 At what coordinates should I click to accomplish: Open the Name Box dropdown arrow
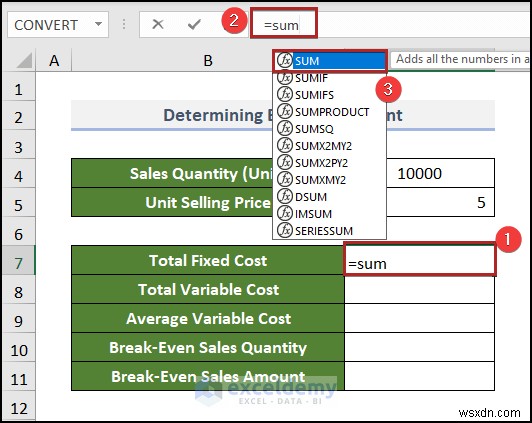tap(98, 24)
